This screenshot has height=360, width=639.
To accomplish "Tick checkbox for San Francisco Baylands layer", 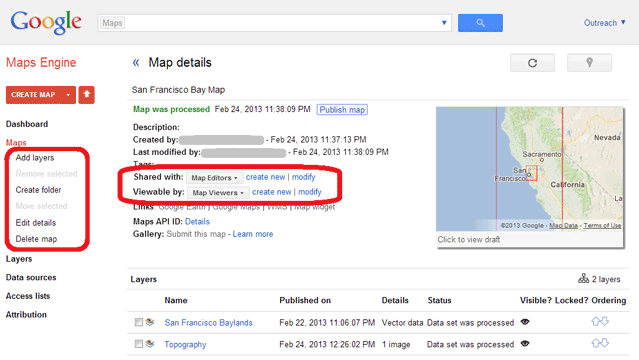I will pos(139,322).
